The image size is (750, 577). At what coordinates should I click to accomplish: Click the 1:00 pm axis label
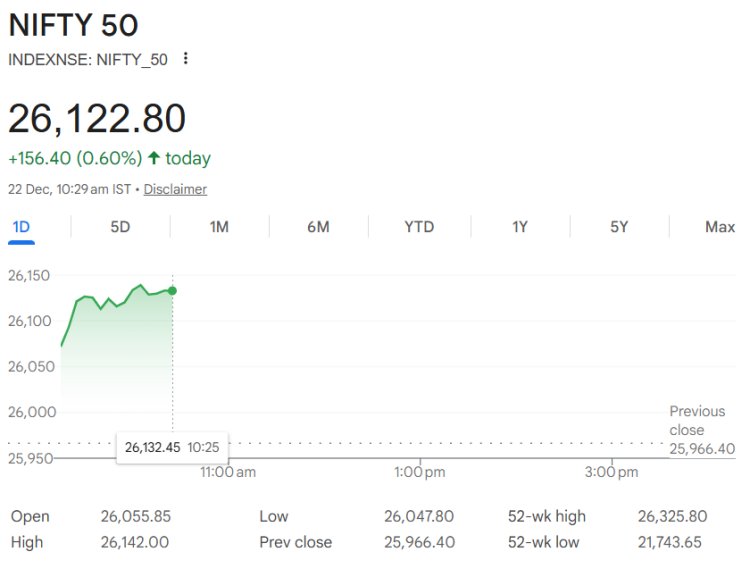[x=419, y=472]
